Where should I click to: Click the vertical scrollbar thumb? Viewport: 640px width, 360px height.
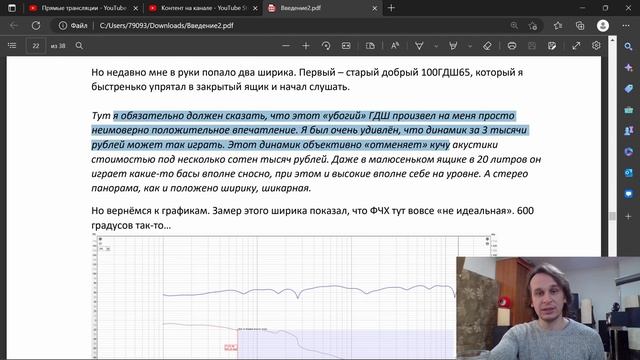point(612,216)
